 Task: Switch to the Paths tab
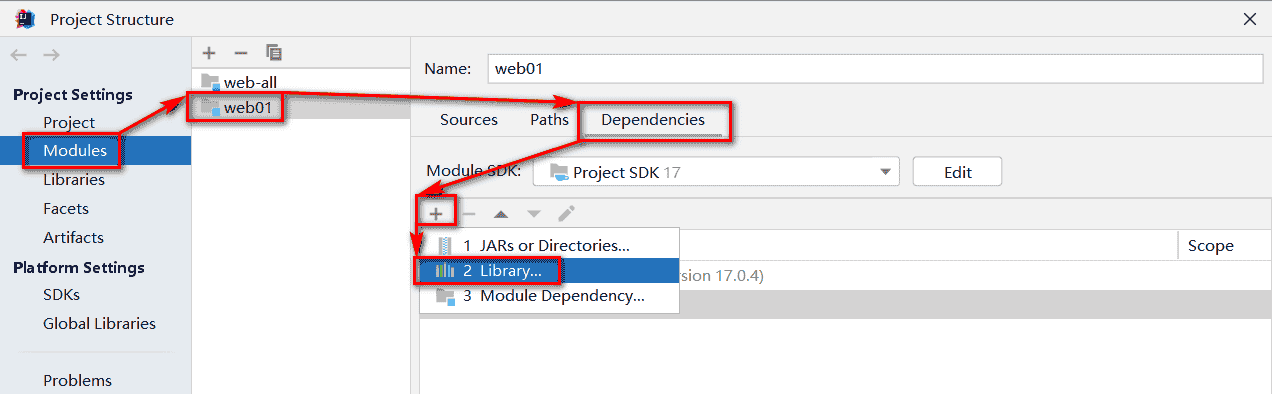(549, 120)
